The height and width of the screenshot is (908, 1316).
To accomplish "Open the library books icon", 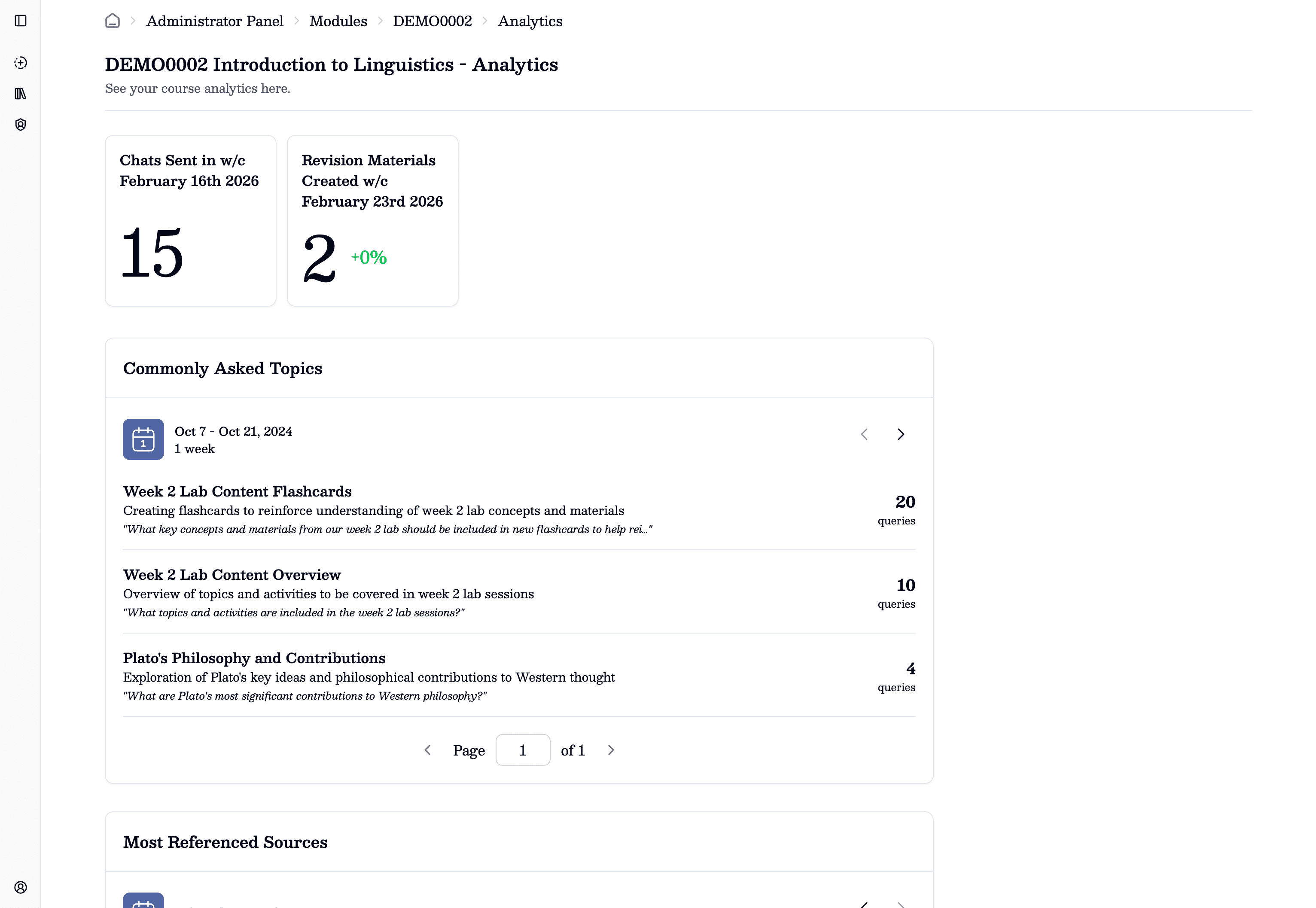I will coord(21,94).
